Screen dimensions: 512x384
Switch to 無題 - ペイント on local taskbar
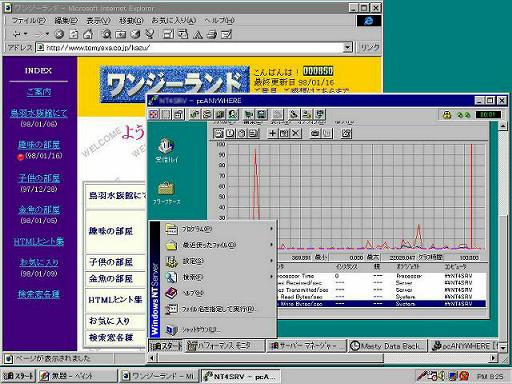pos(77,376)
